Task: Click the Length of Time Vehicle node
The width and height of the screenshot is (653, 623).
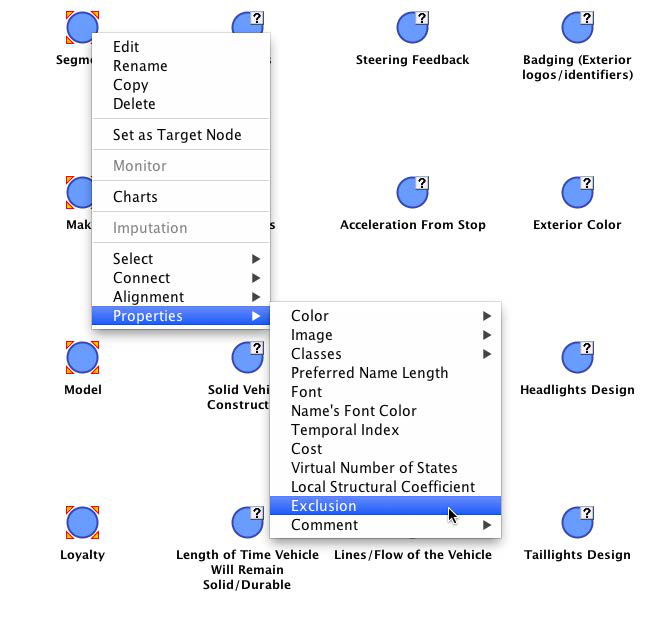Action: 247,523
